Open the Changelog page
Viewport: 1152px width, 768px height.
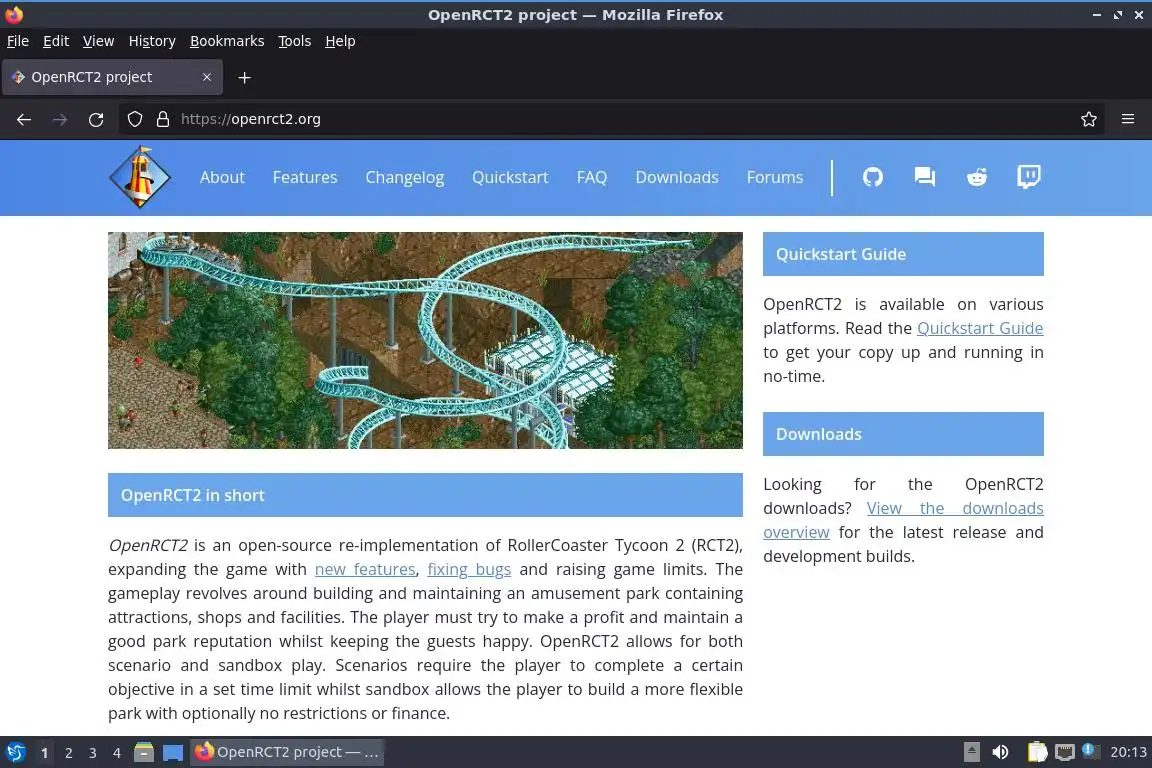(x=405, y=177)
